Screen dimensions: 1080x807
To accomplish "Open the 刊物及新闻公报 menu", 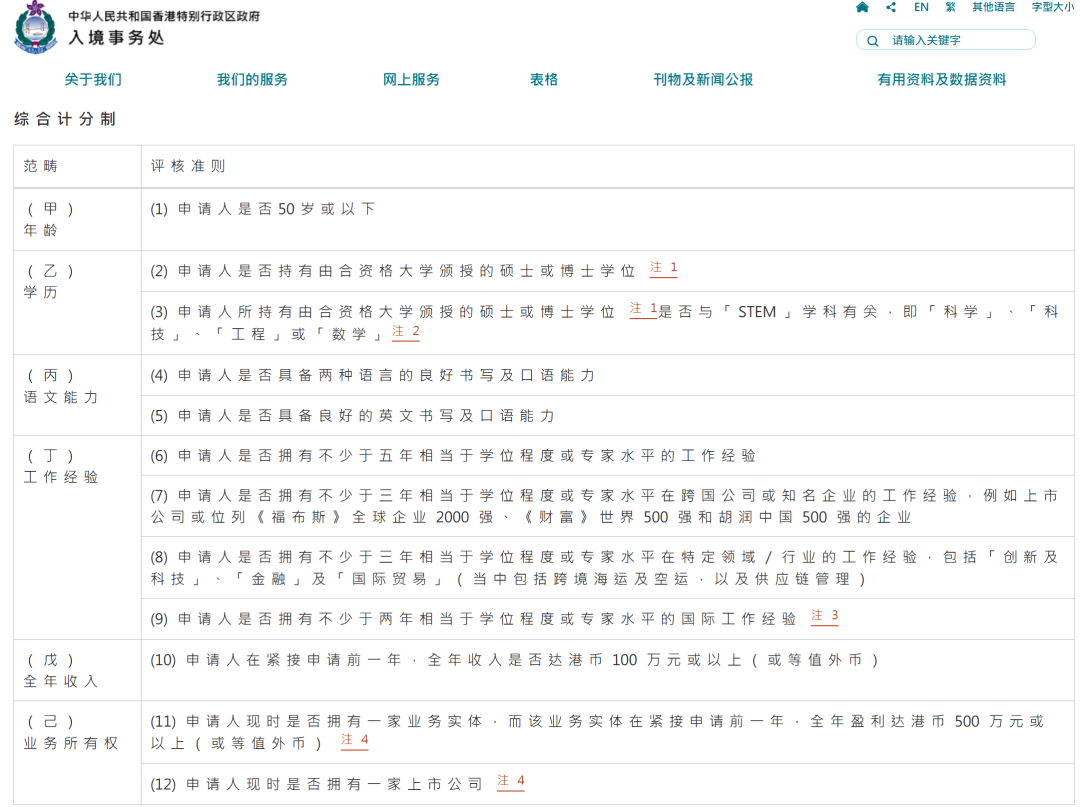I will point(703,80).
